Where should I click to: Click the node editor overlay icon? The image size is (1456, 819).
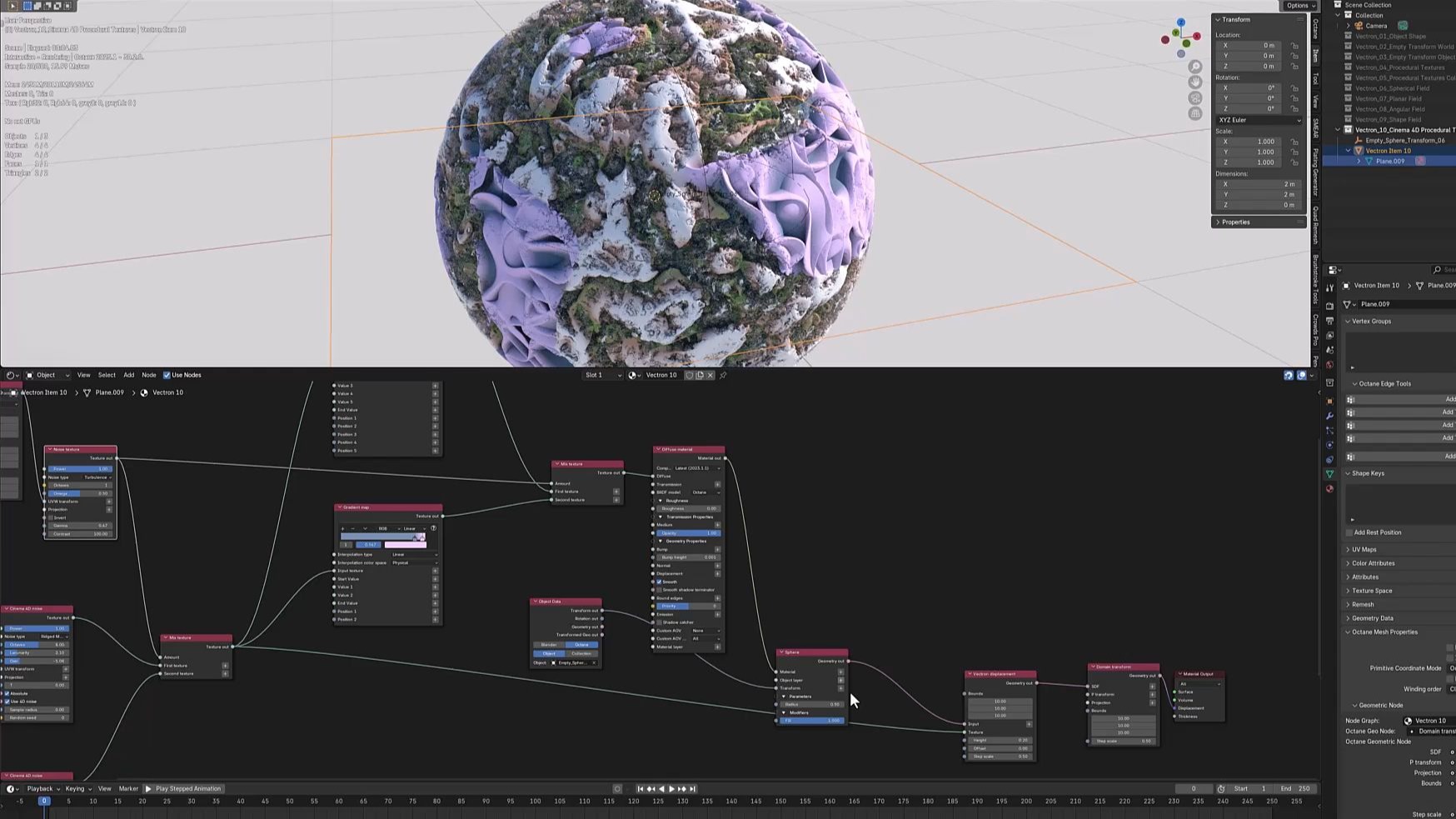pos(1302,376)
